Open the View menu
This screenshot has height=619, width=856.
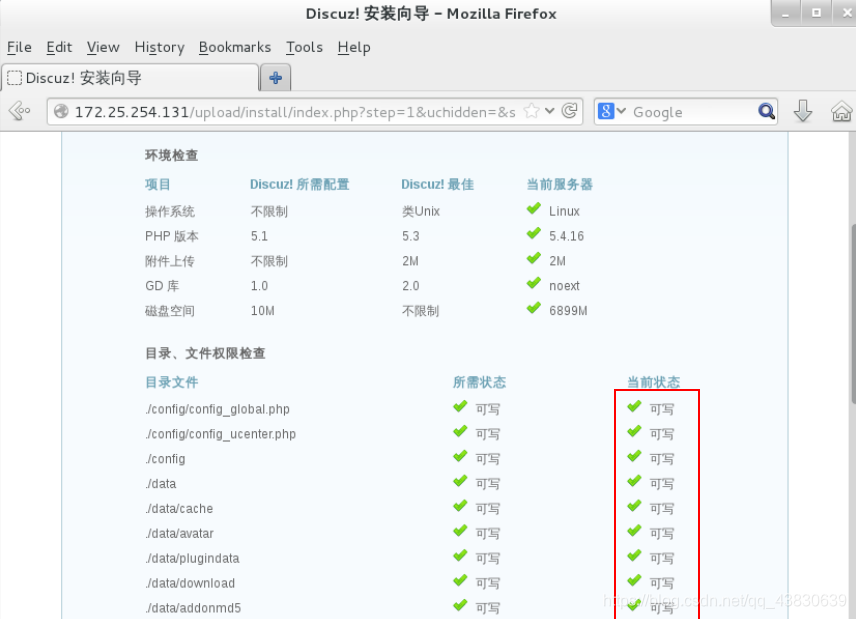tap(103, 47)
